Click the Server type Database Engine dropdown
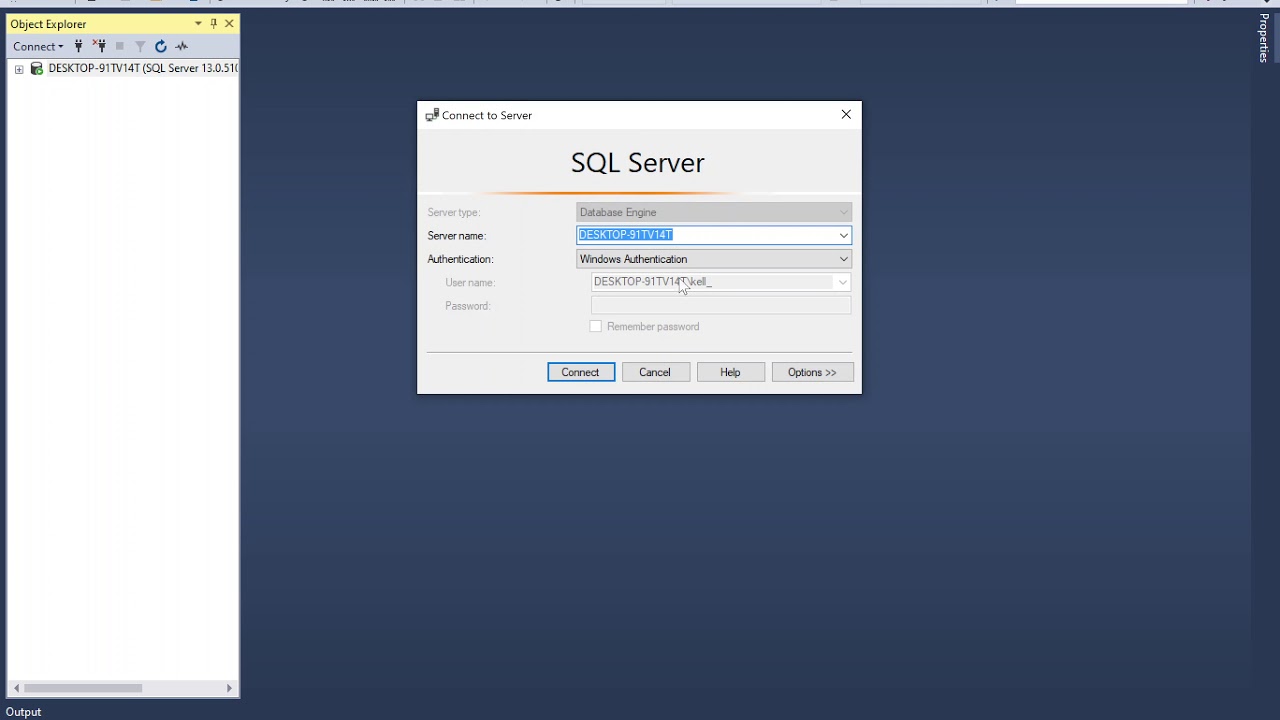The height and width of the screenshot is (720, 1280). pos(714,212)
